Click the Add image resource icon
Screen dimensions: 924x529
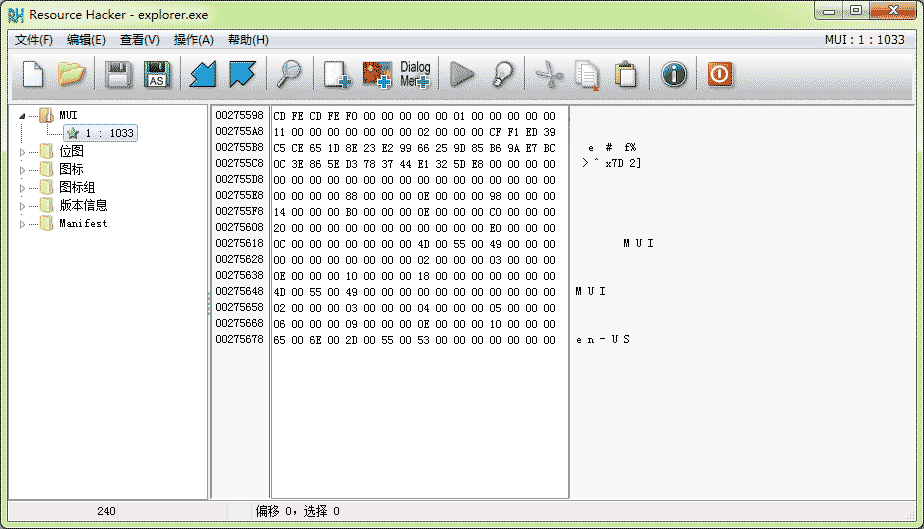(x=376, y=74)
